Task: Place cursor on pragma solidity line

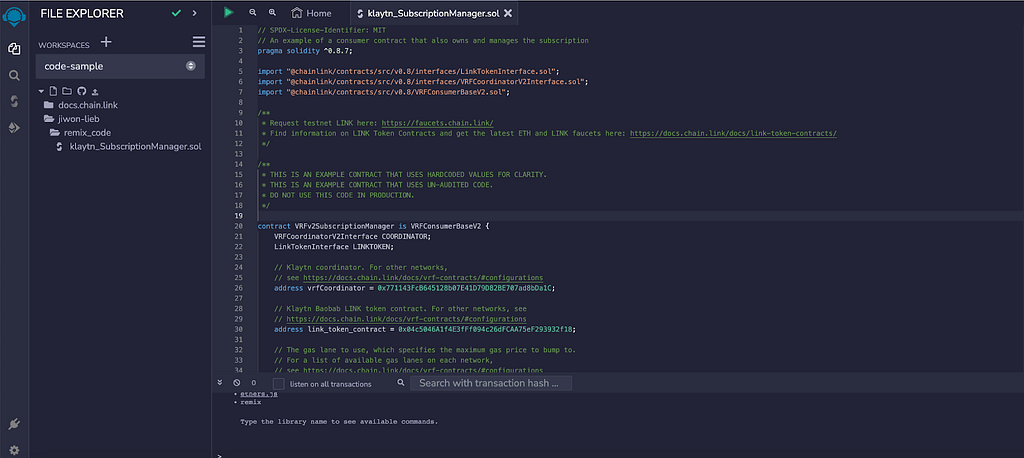Action: click(x=305, y=50)
